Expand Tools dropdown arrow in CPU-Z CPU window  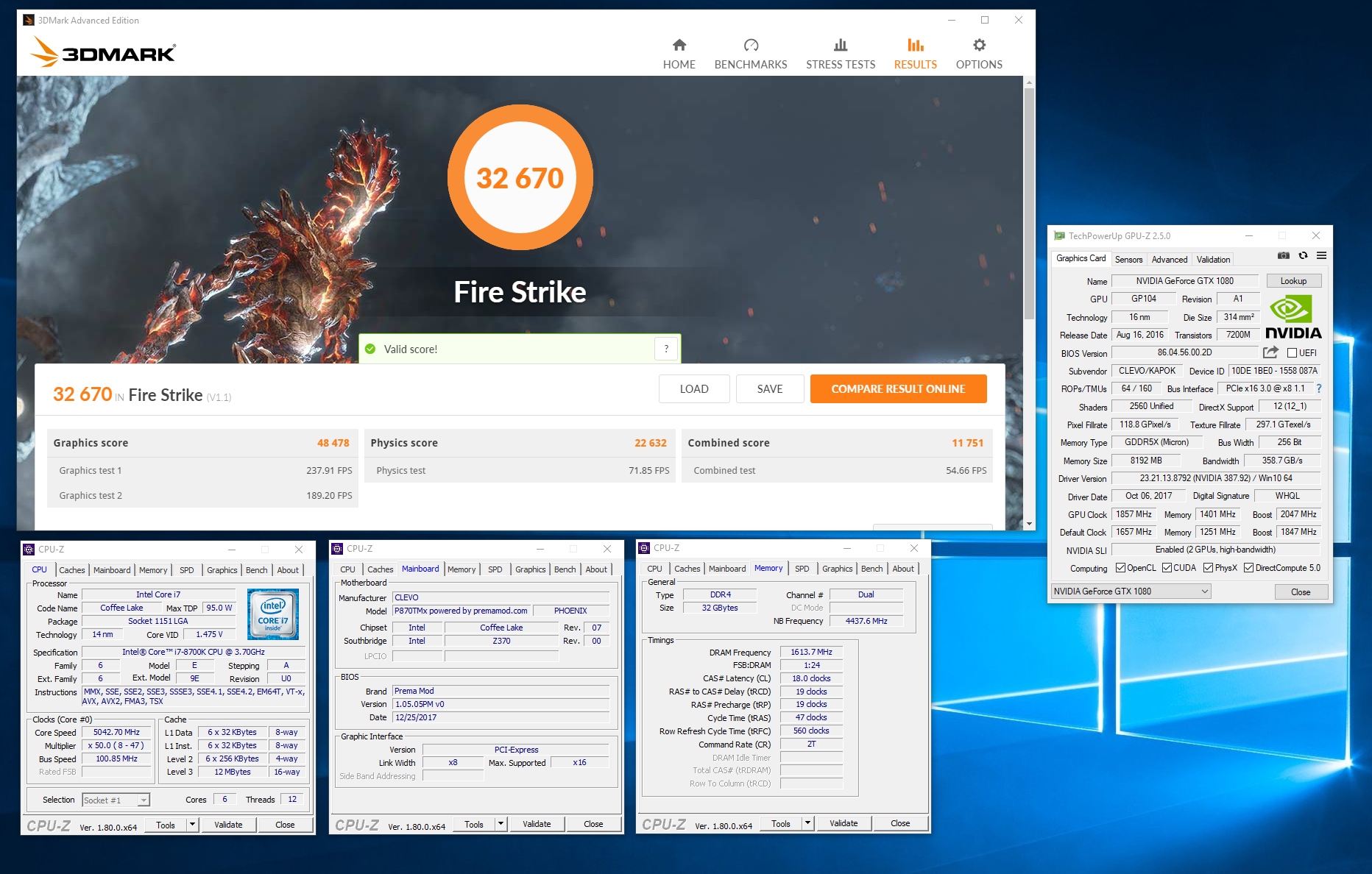coord(192,825)
